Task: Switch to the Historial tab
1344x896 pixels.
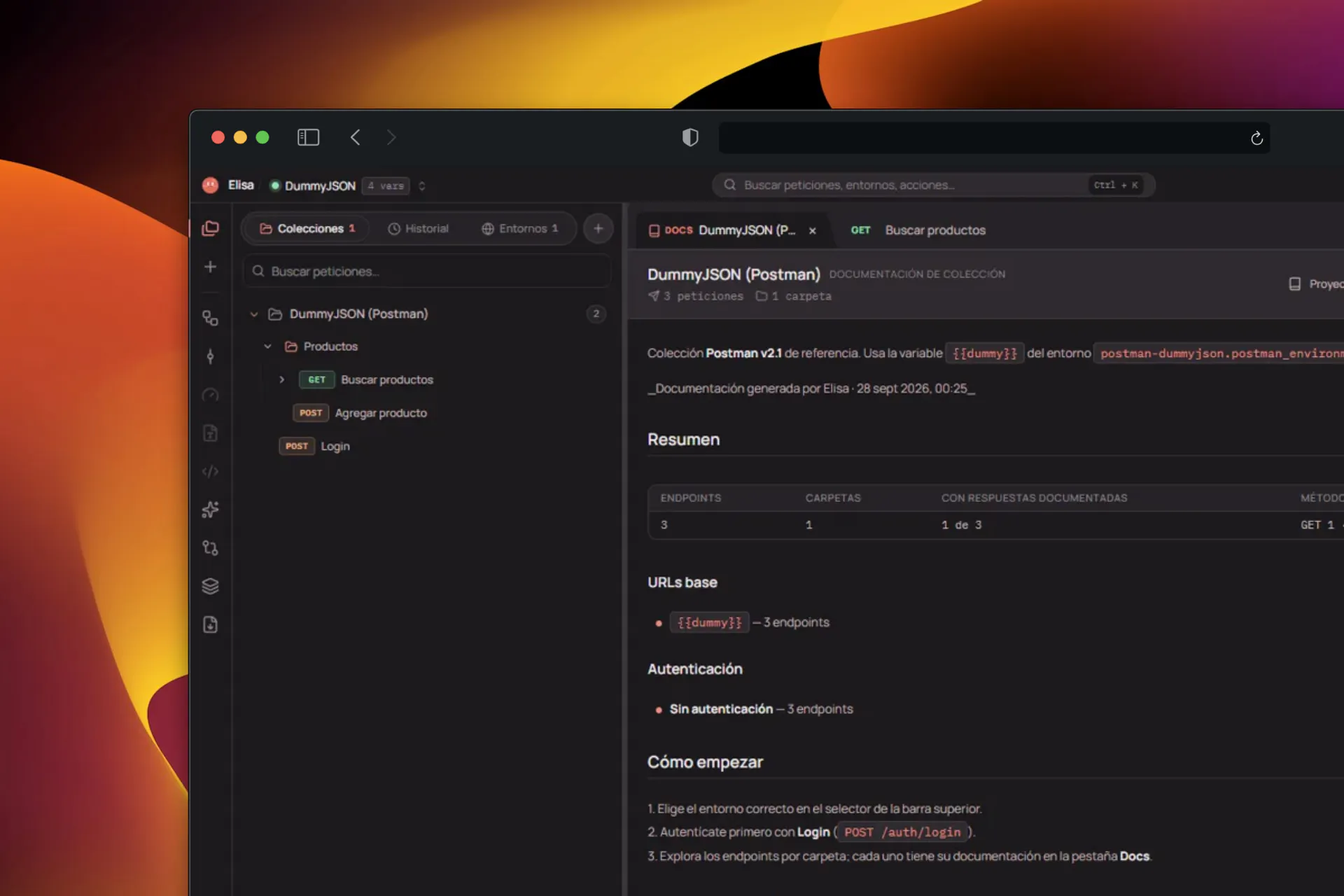Action: coord(418,228)
